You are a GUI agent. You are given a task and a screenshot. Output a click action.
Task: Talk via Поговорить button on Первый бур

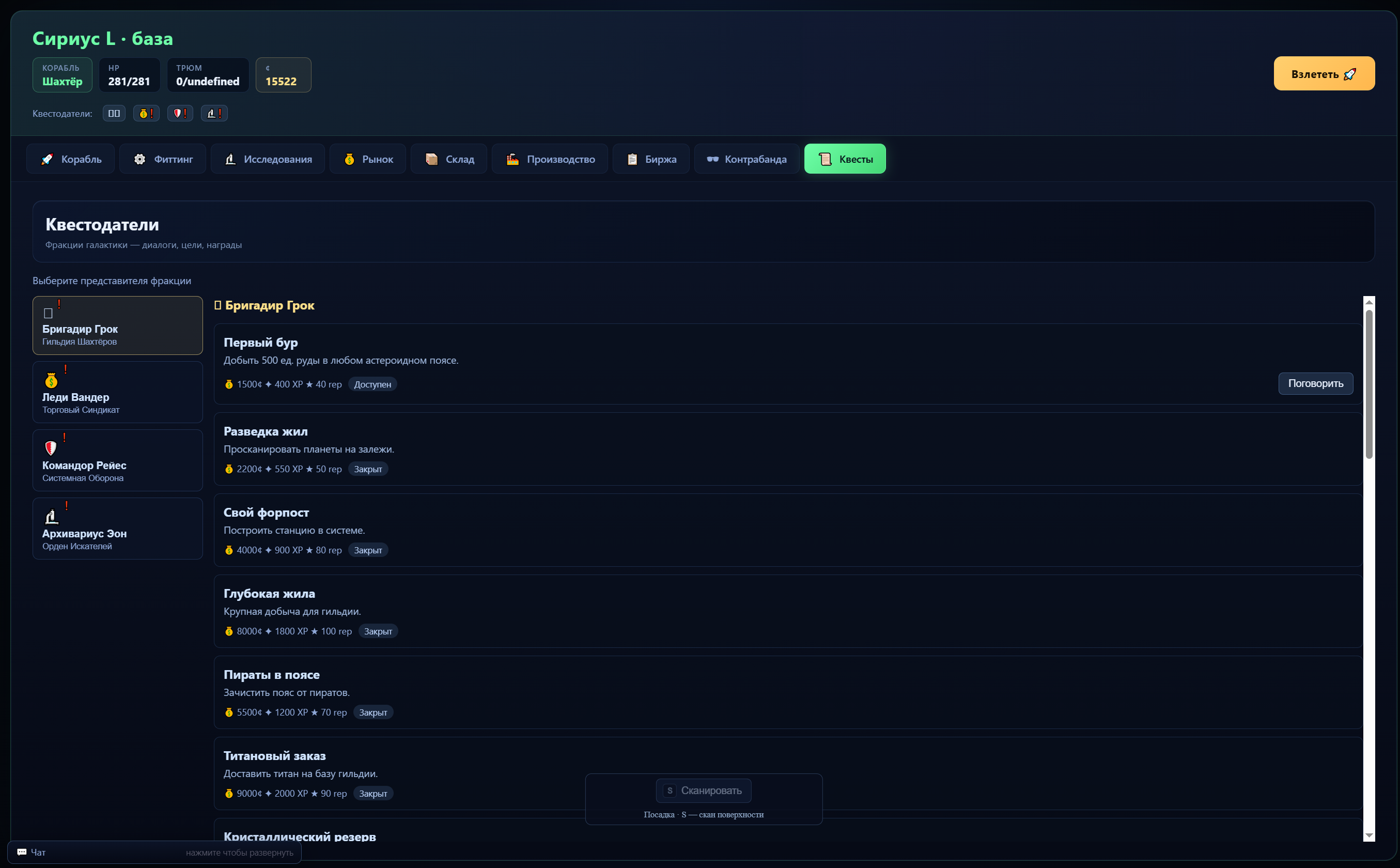point(1315,383)
